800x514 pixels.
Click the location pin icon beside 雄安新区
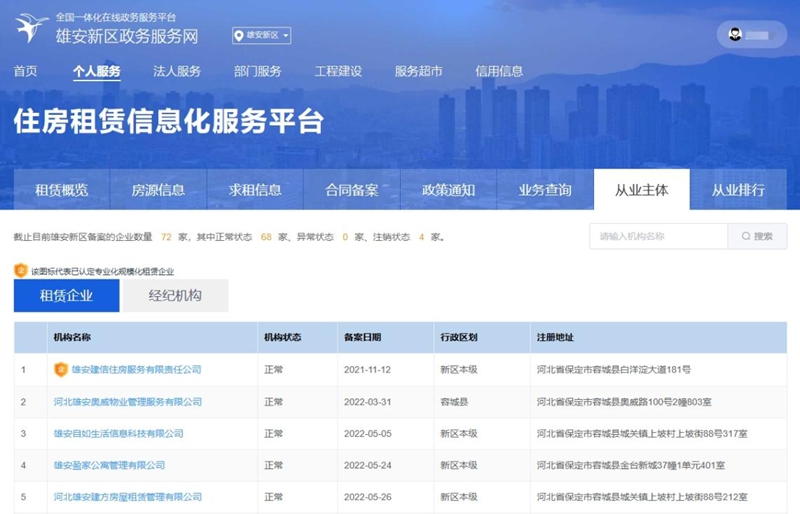pyautogui.click(x=239, y=36)
